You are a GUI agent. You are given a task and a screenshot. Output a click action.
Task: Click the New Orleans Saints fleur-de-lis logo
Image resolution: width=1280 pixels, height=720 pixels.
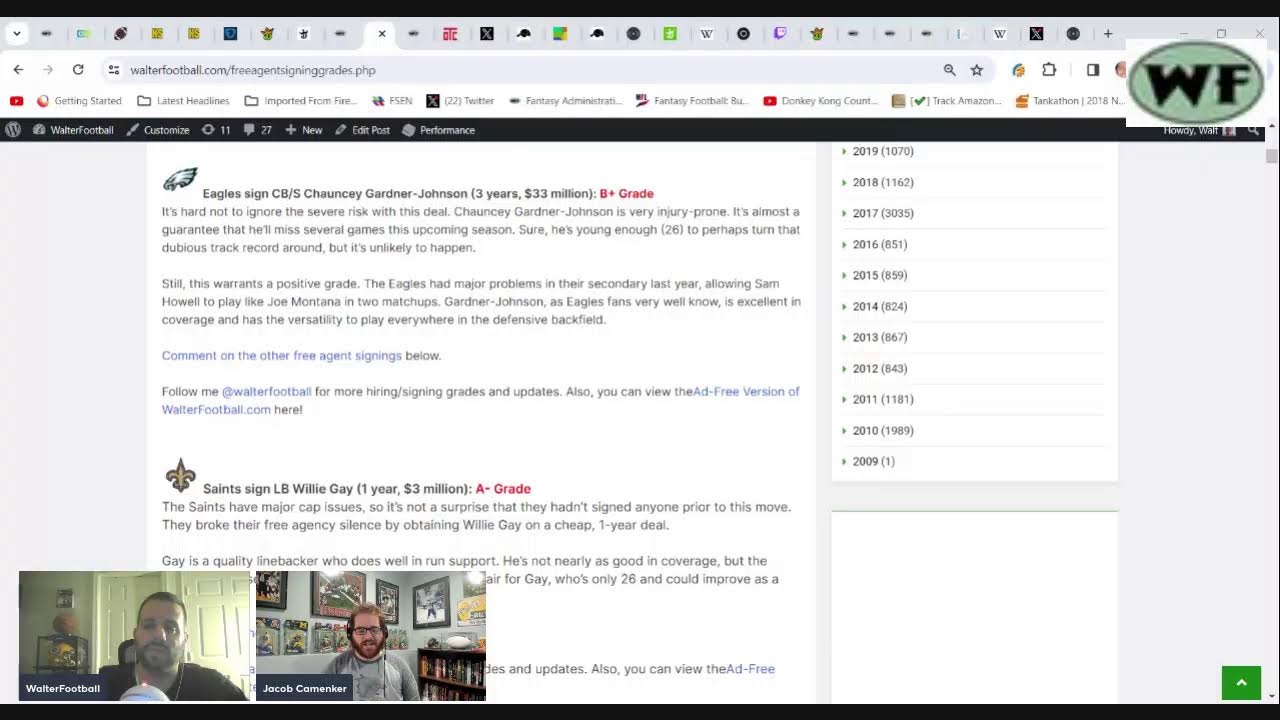tap(181, 476)
